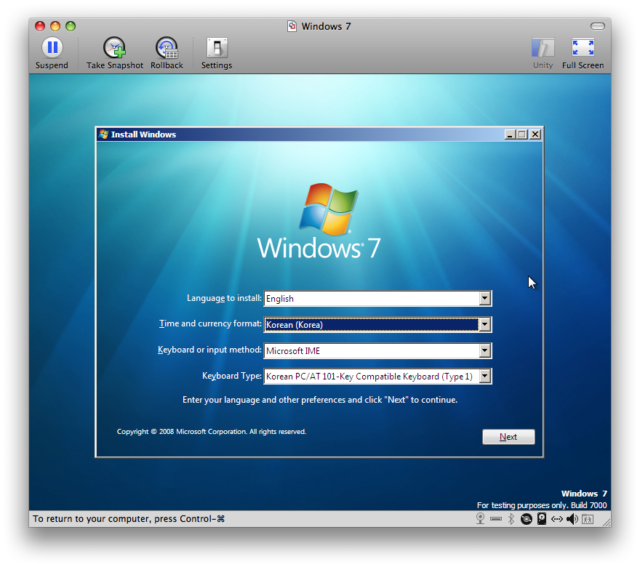The height and width of the screenshot is (567, 640).
Task: Close the Install Windows dialog
Action: [x=536, y=134]
